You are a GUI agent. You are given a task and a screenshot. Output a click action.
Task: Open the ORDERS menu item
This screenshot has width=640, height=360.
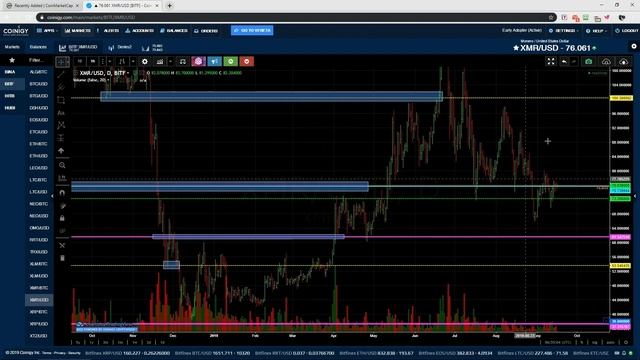(x=206, y=31)
